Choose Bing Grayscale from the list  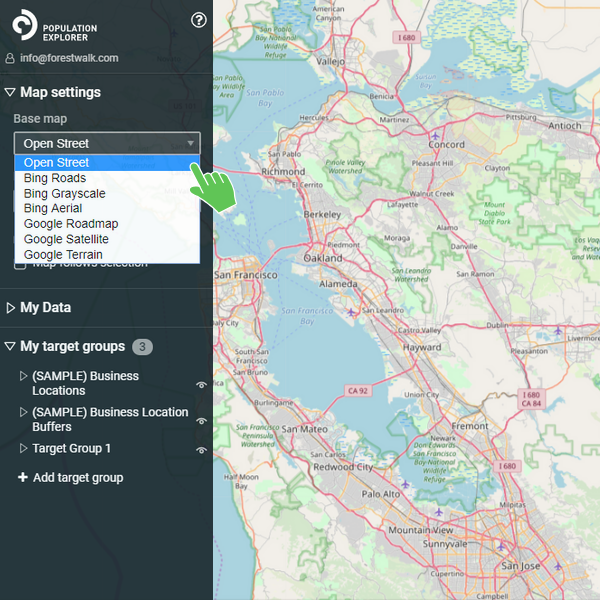click(107, 193)
